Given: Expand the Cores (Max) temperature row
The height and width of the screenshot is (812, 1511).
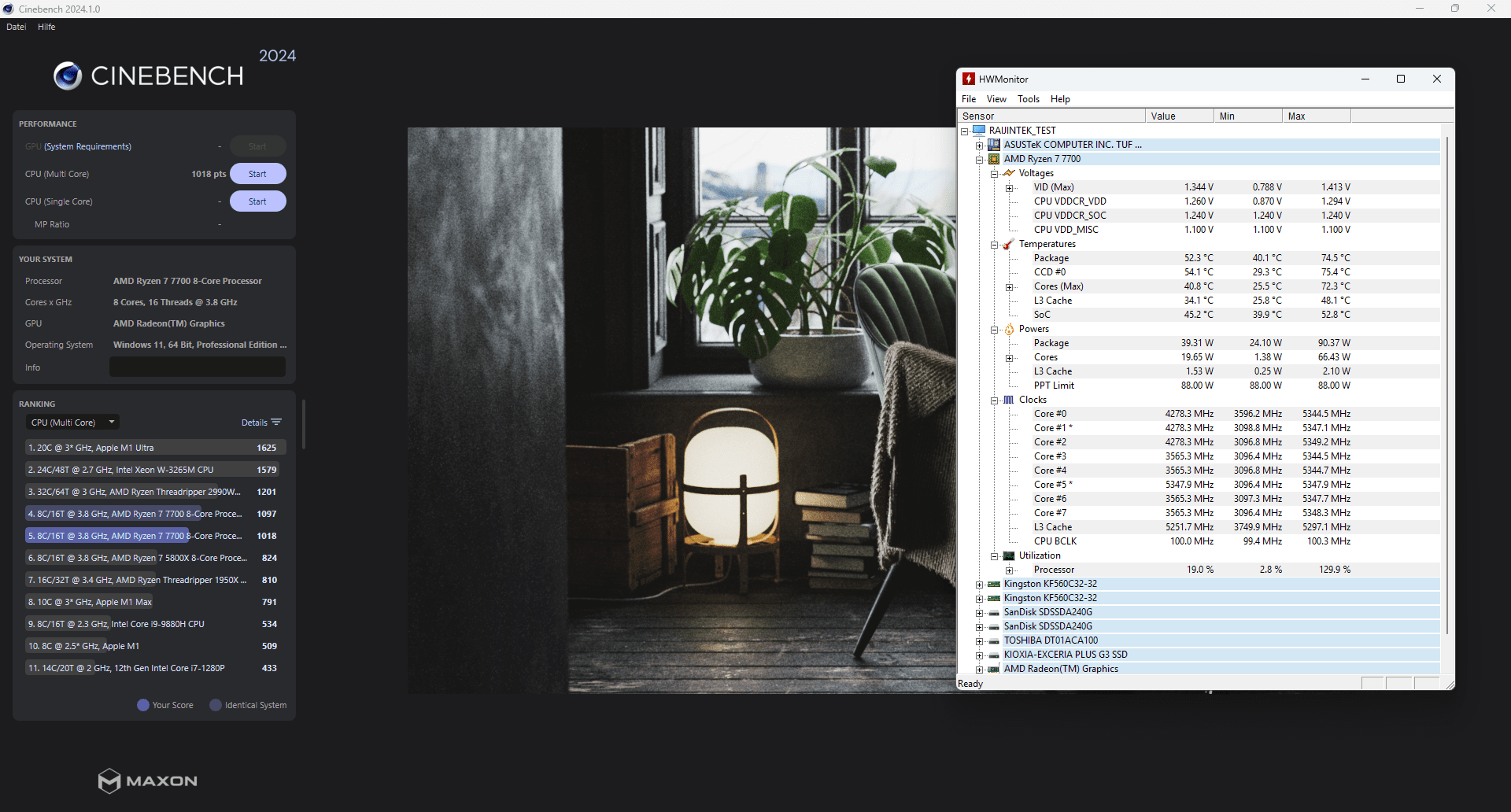Looking at the screenshot, I should pos(1009,287).
